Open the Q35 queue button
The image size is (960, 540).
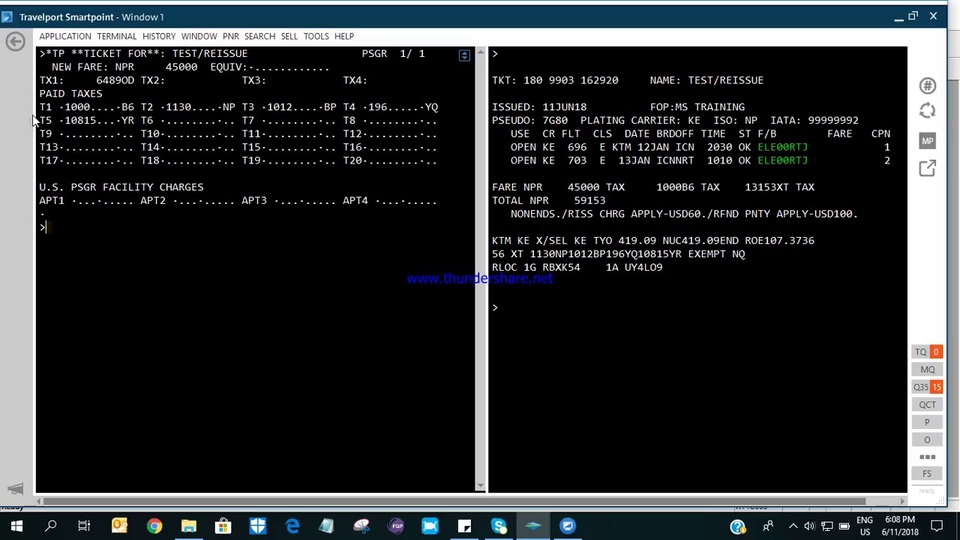(927, 387)
